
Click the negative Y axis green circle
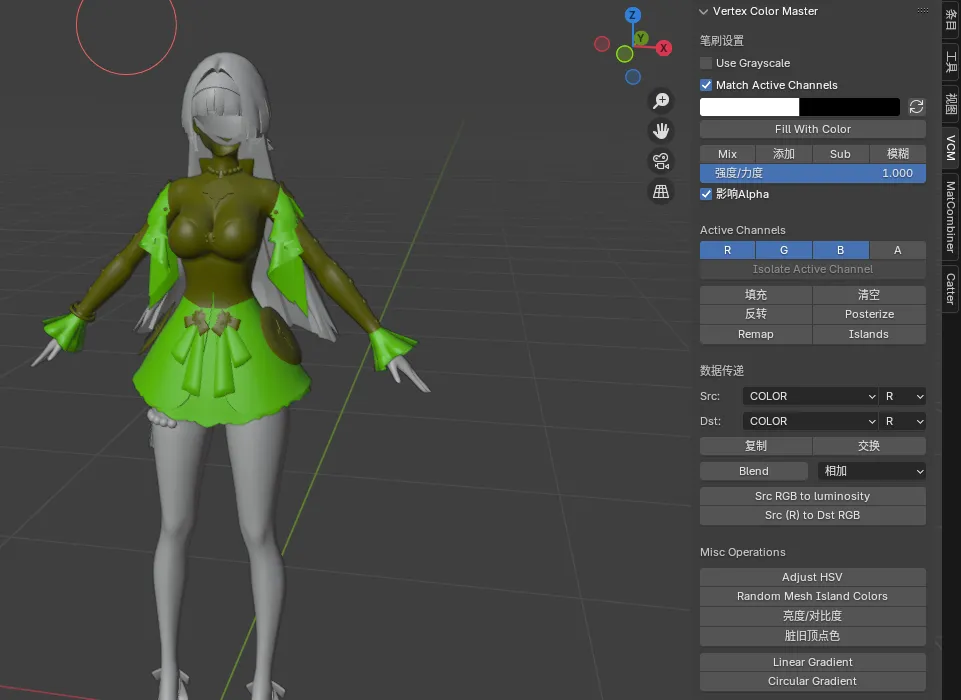[625, 54]
